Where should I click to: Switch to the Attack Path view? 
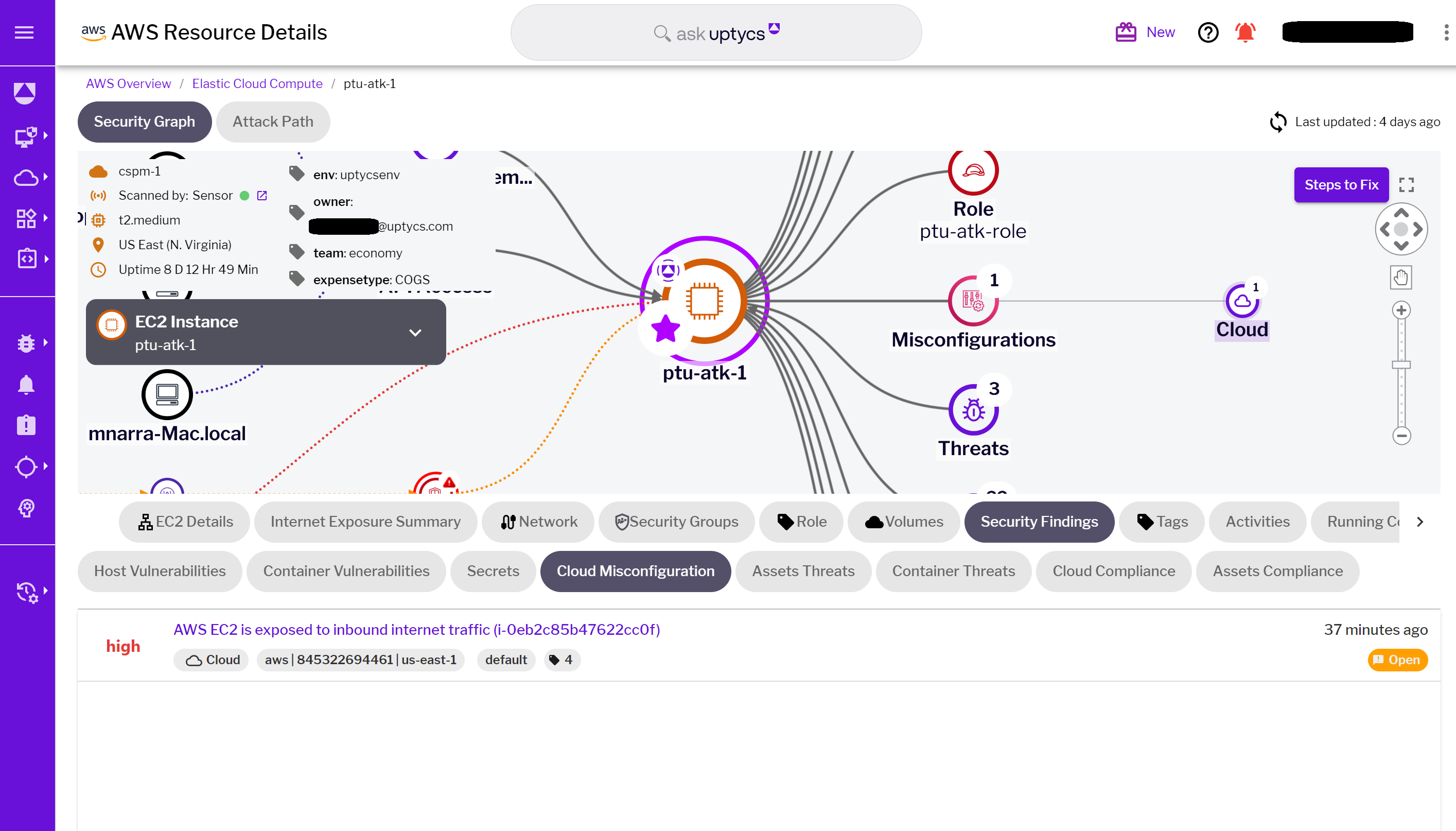tap(273, 122)
